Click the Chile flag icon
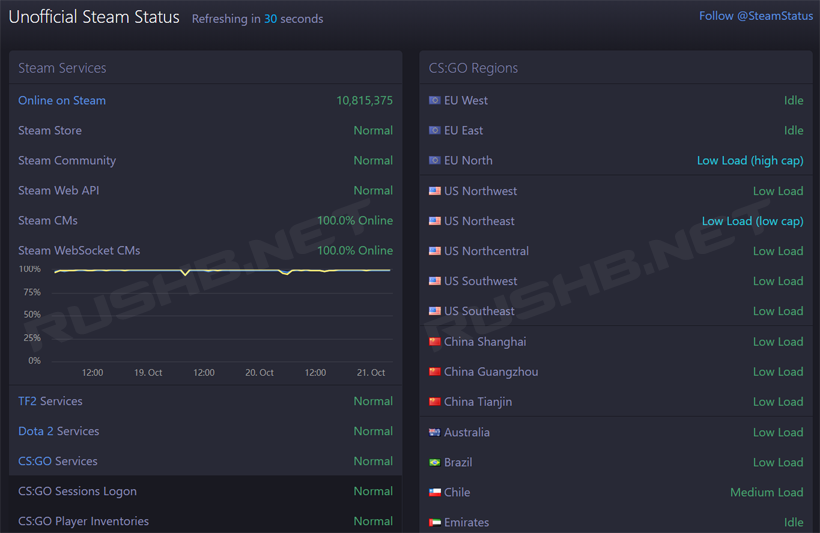The image size is (820, 533). 435,492
